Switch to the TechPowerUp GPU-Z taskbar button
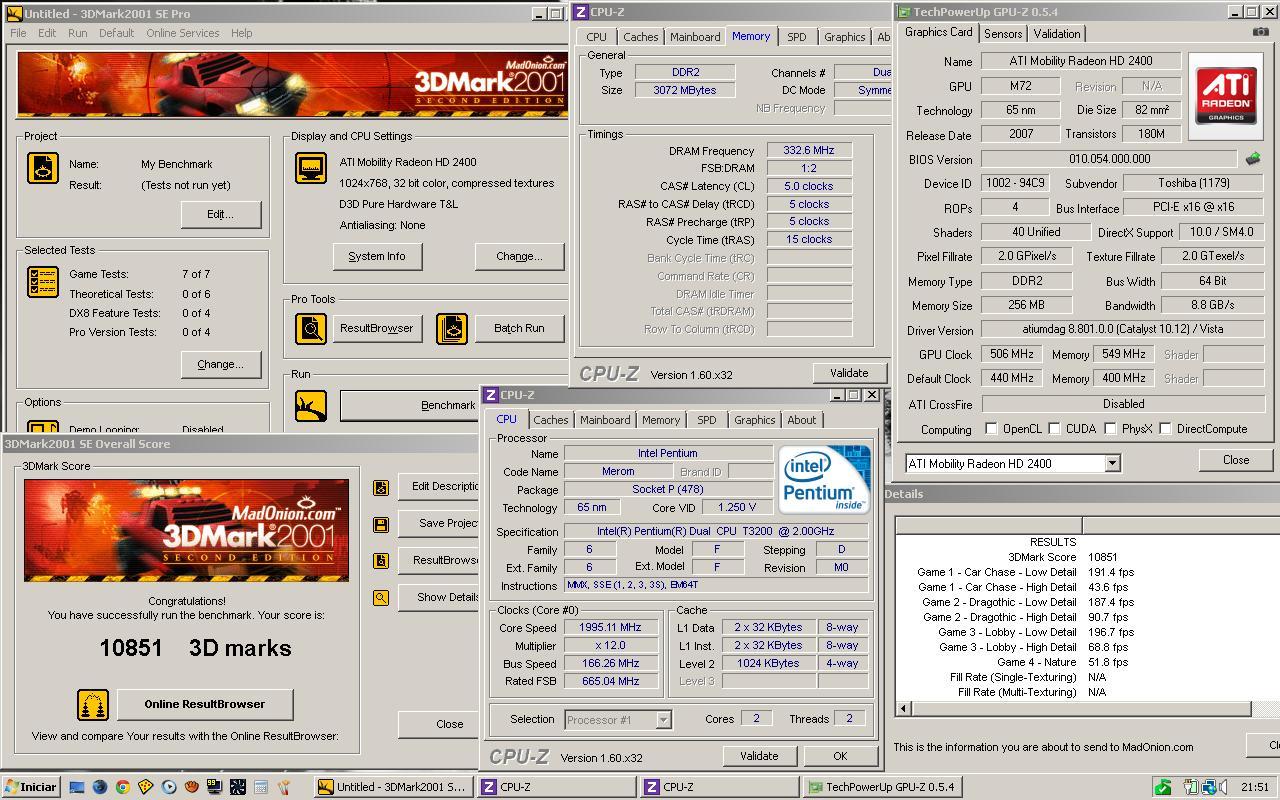The width and height of the screenshot is (1280, 800). point(882,787)
